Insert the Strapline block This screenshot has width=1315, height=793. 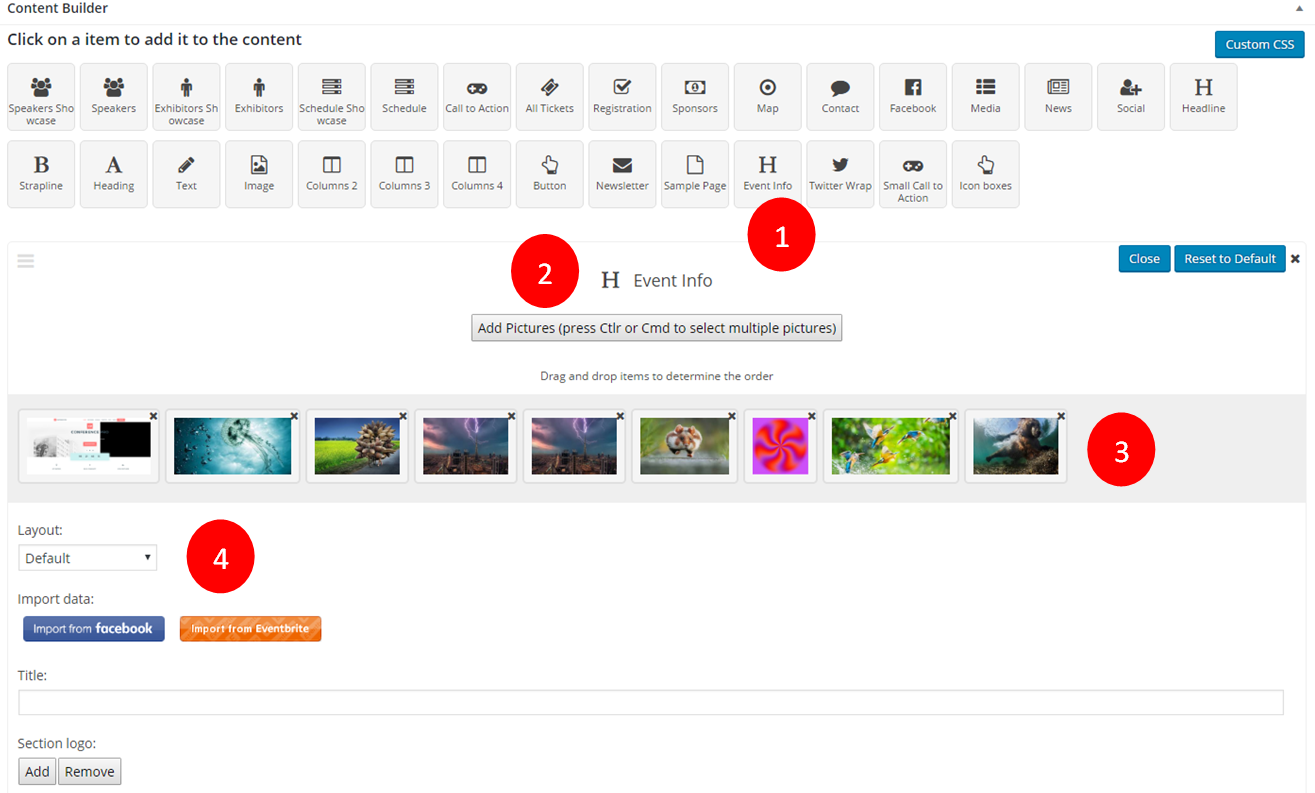coord(41,174)
